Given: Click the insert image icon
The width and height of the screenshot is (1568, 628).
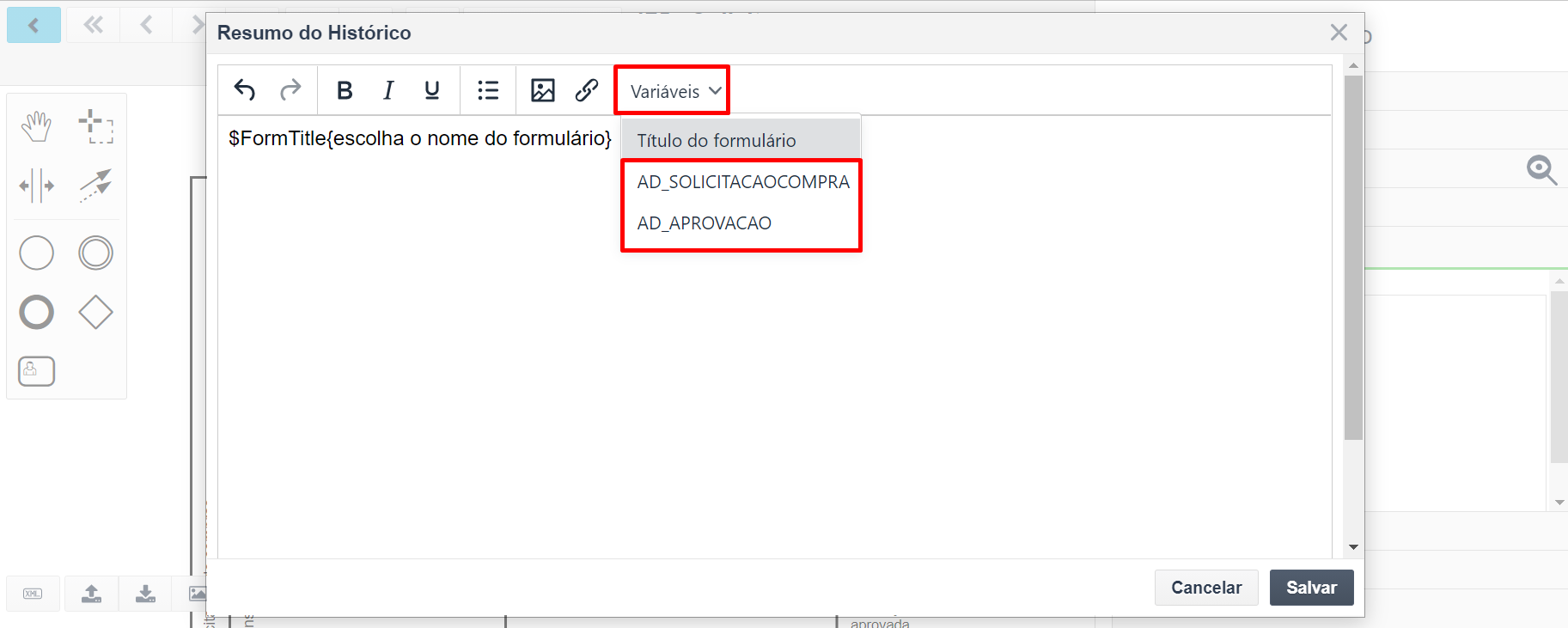Looking at the screenshot, I should [x=543, y=90].
